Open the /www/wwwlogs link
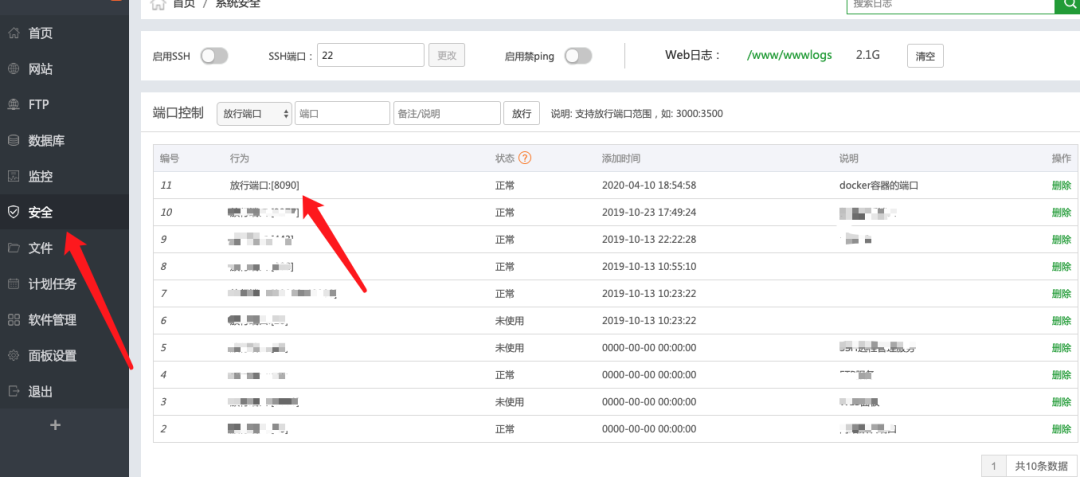The height and width of the screenshot is (477, 1080). pos(789,55)
